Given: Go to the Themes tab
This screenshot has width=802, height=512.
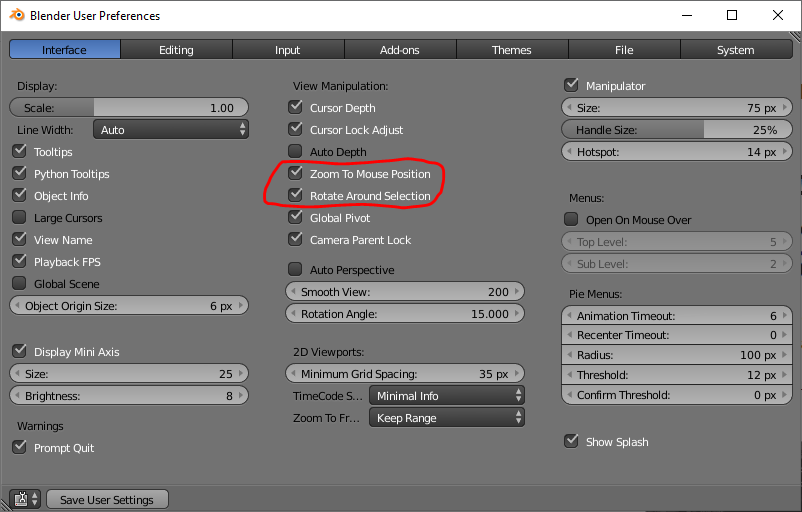Looking at the screenshot, I should [x=511, y=50].
